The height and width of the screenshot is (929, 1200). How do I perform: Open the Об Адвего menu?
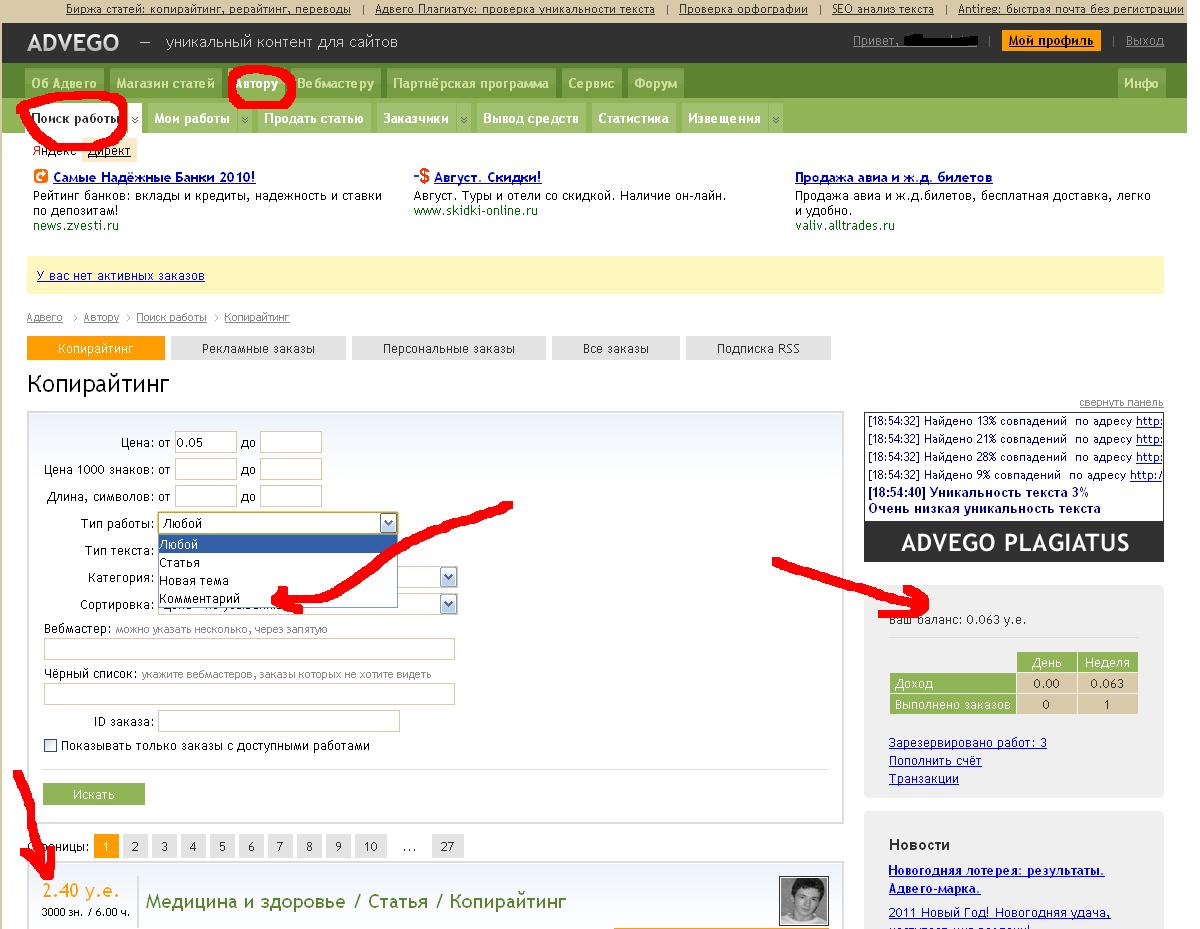[x=65, y=83]
